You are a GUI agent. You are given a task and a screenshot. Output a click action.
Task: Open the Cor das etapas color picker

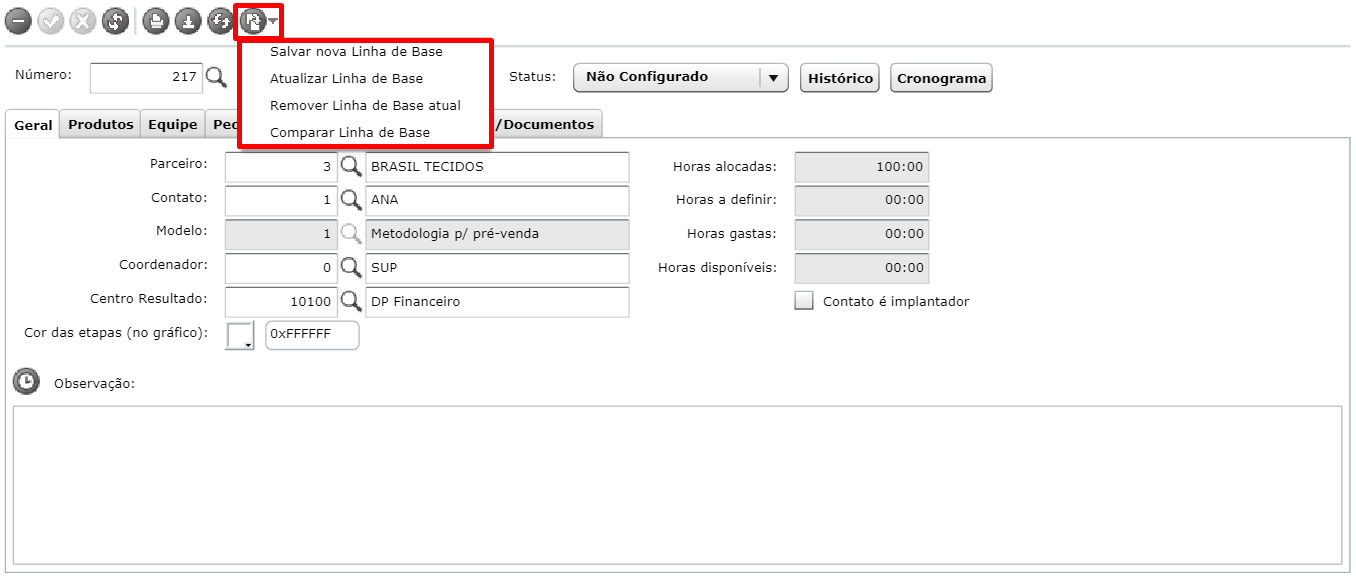[x=241, y=336]
